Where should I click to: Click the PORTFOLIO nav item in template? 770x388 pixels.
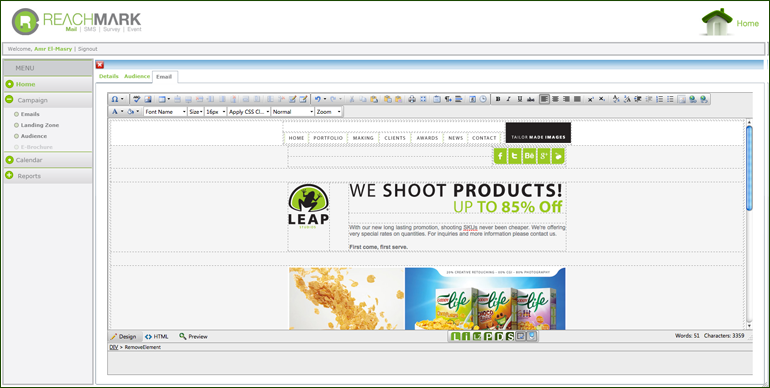[x=328, y=138]
